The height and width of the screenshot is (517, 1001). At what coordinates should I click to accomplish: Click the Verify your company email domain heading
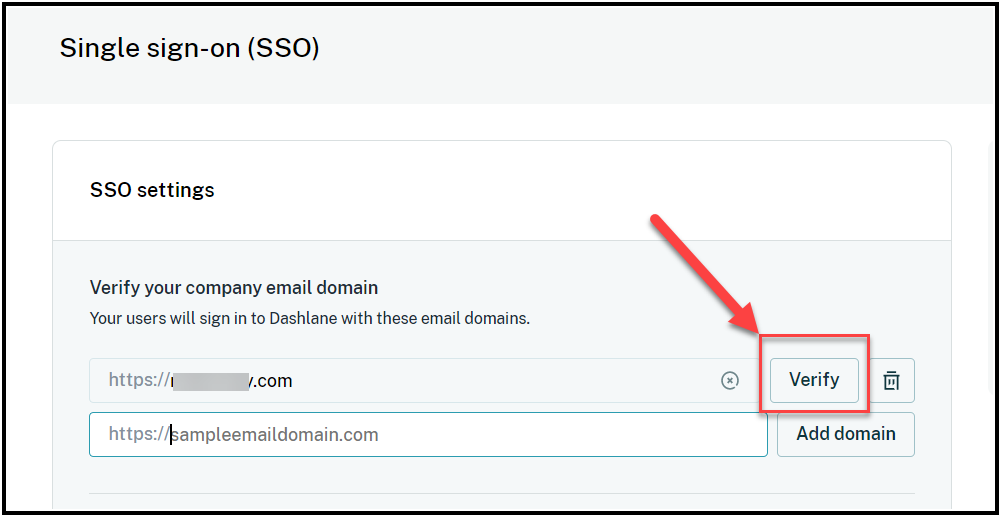click(x=234, y=288)
